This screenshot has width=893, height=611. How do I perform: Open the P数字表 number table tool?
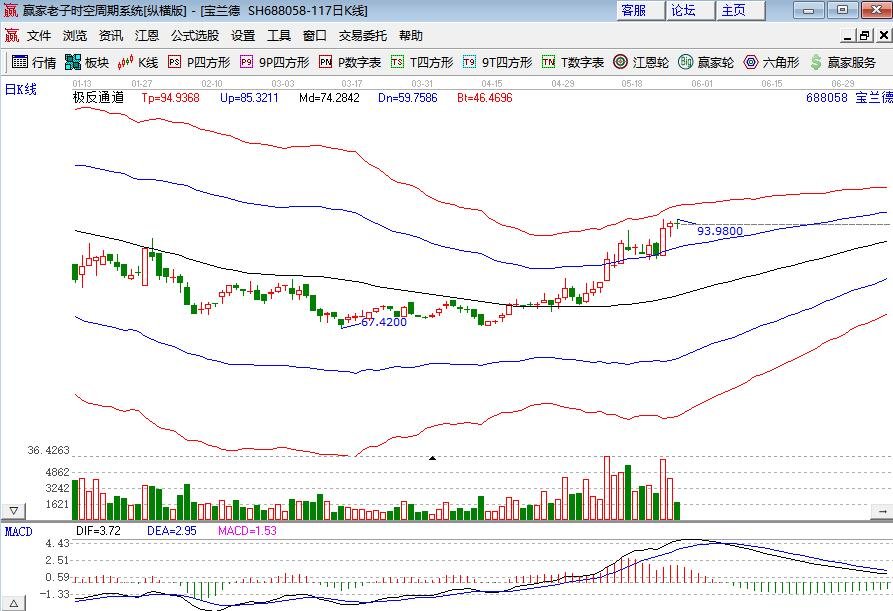point(350,62)
